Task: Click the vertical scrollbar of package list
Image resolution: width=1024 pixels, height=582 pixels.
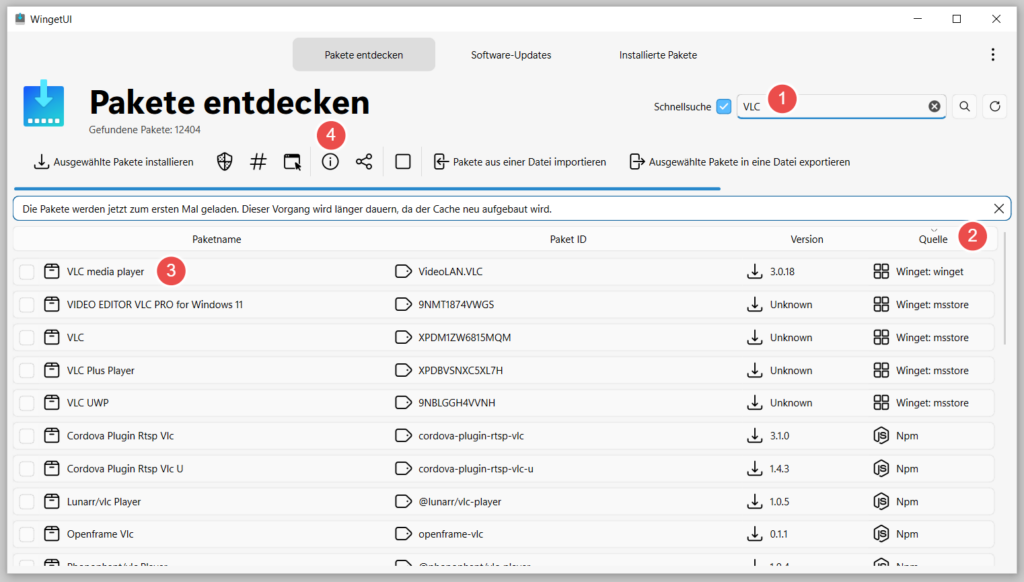Action: [x=1004, y=288]
